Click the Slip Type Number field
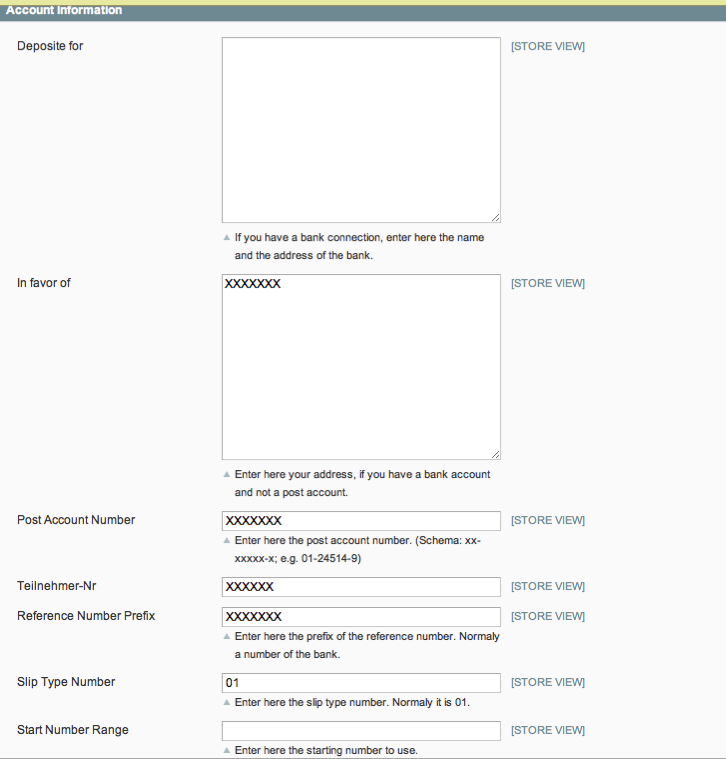 click(x=361, y=683)
